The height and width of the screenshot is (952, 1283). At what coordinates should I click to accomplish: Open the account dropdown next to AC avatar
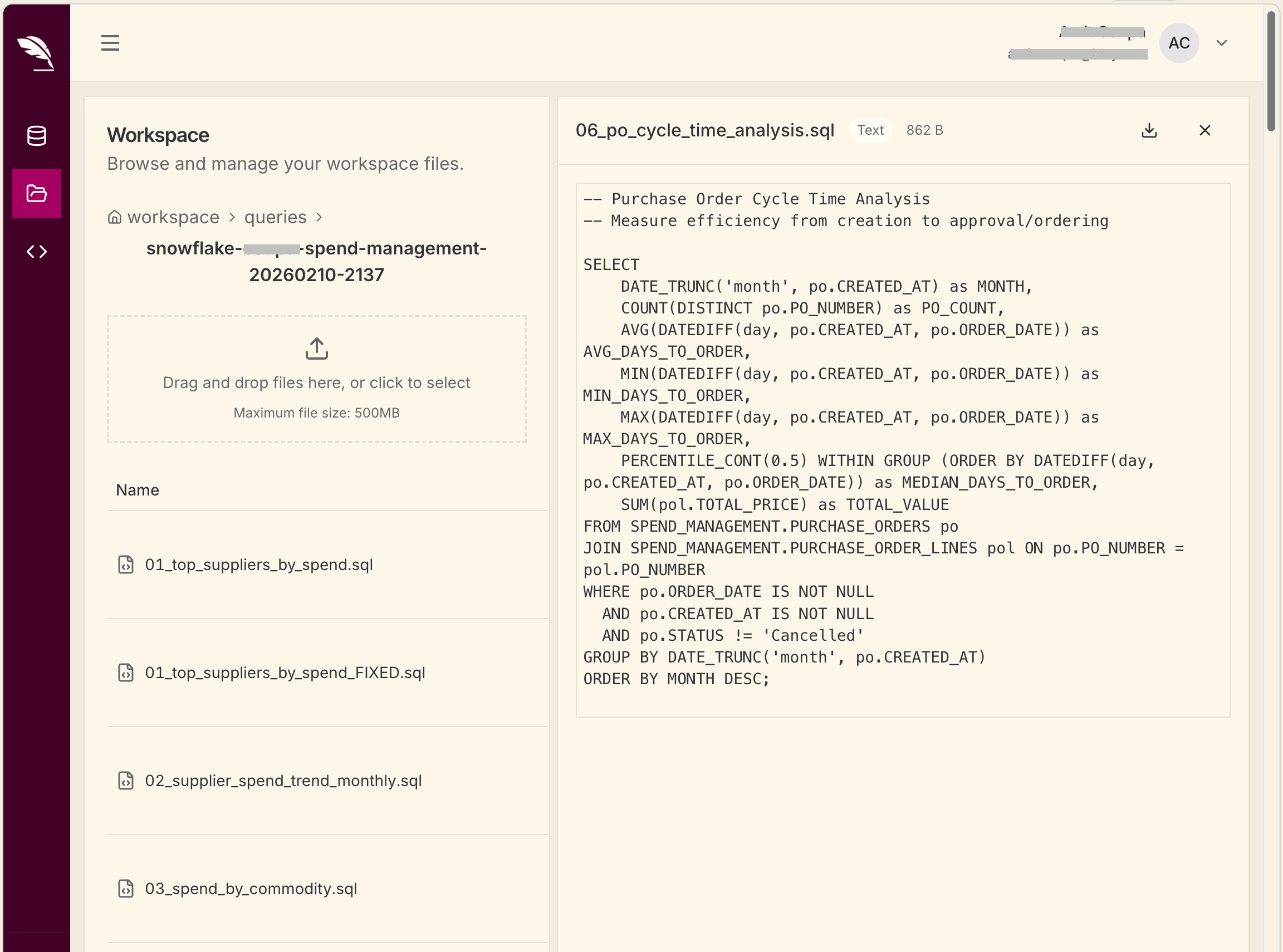pyautogui.click(x=1221, y=43)
